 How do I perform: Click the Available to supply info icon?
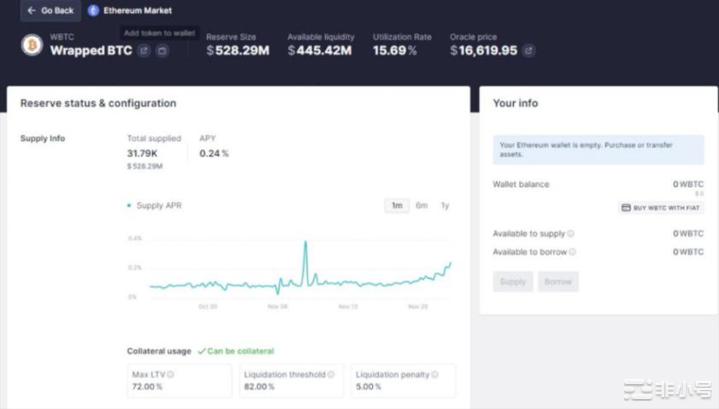tap(571, 233)
